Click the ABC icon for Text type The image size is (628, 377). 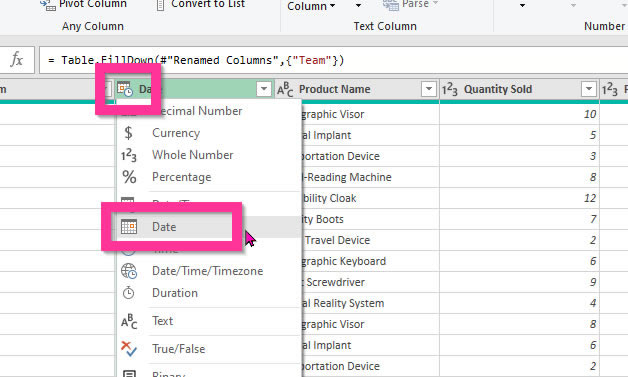[129, 321]
